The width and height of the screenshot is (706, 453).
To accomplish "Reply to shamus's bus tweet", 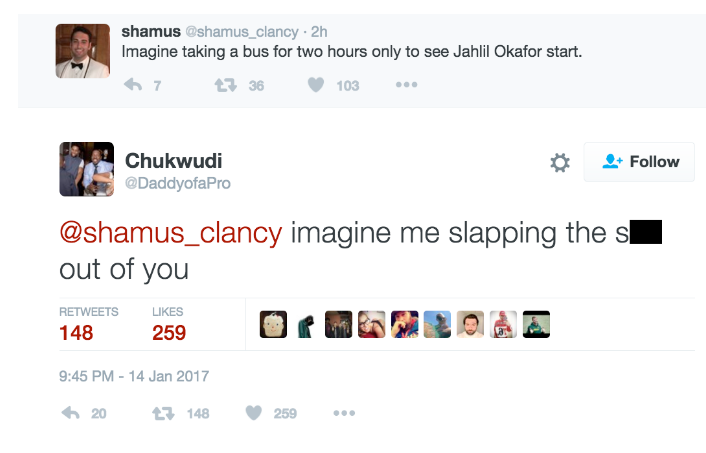I will coord(132,85).
